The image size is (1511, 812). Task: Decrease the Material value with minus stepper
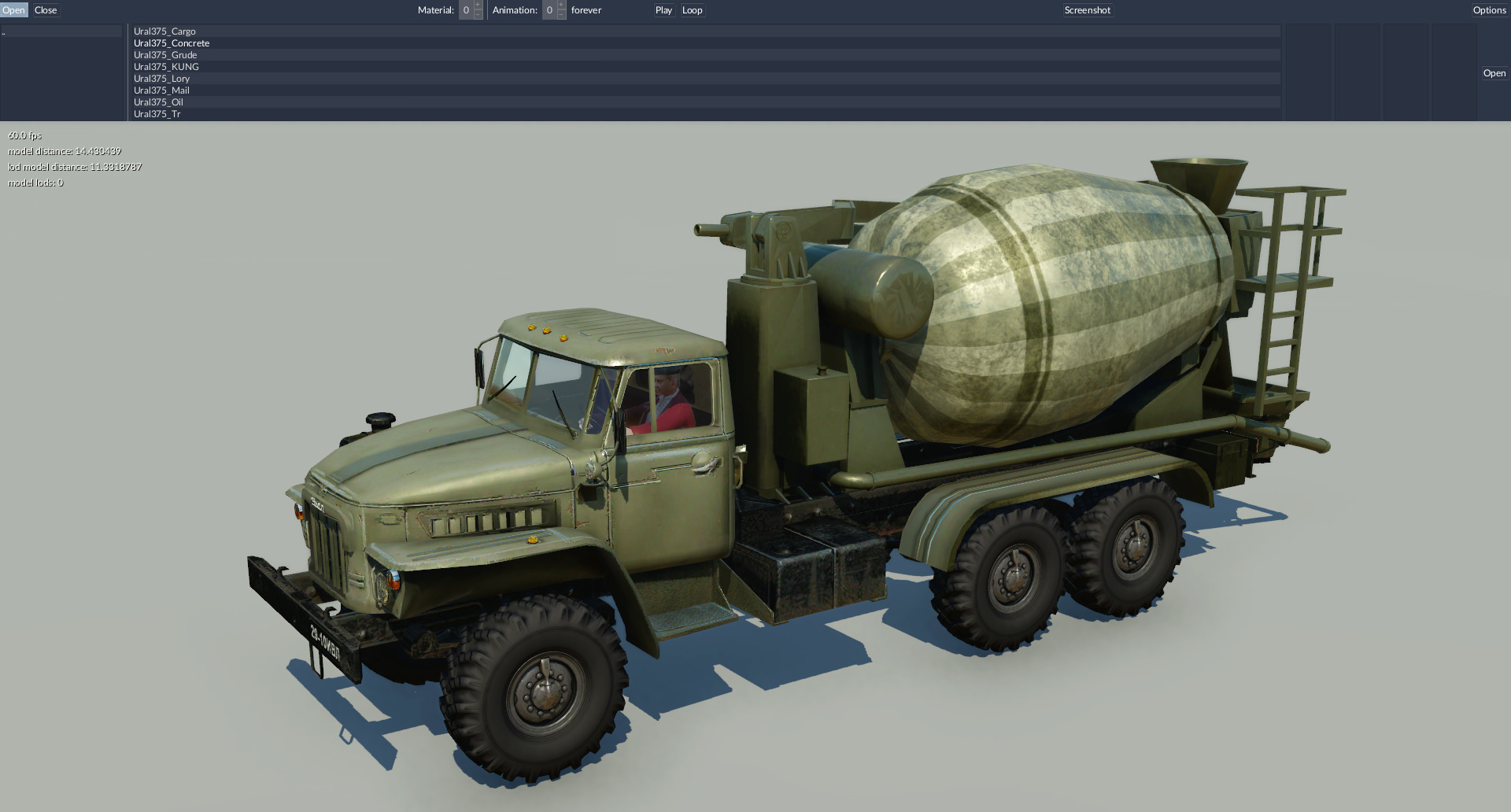point(478,15)
